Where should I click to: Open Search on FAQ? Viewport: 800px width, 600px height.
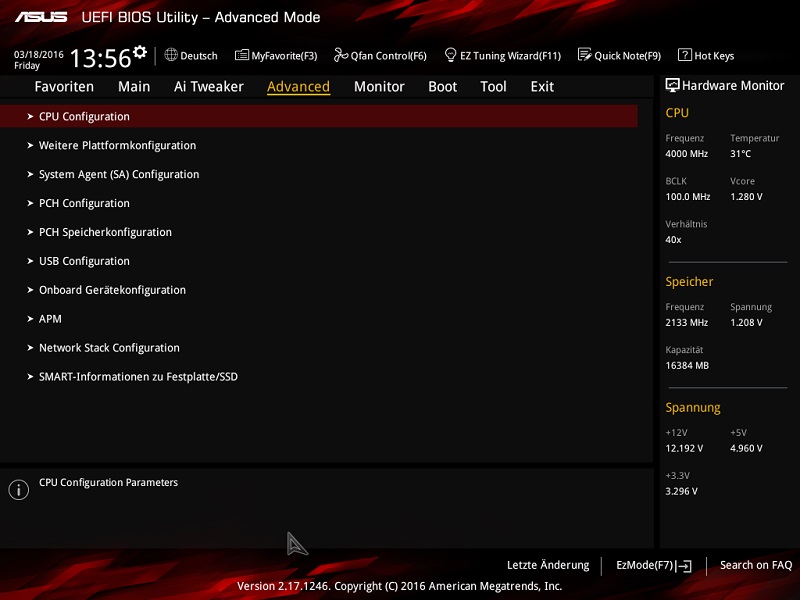click(x=756, y=565)
